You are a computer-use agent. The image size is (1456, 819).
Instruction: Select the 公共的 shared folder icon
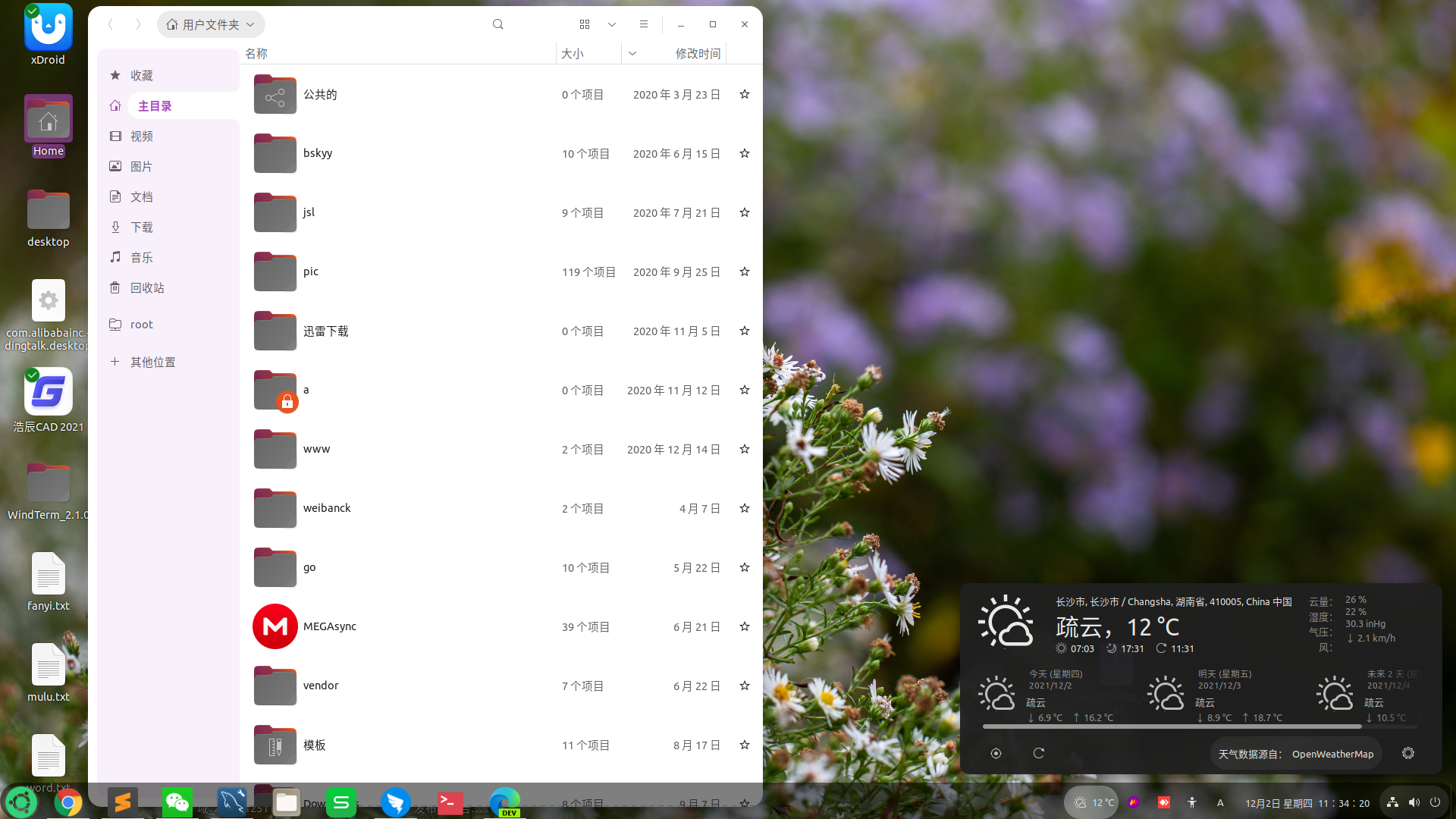tap(275, 95)
